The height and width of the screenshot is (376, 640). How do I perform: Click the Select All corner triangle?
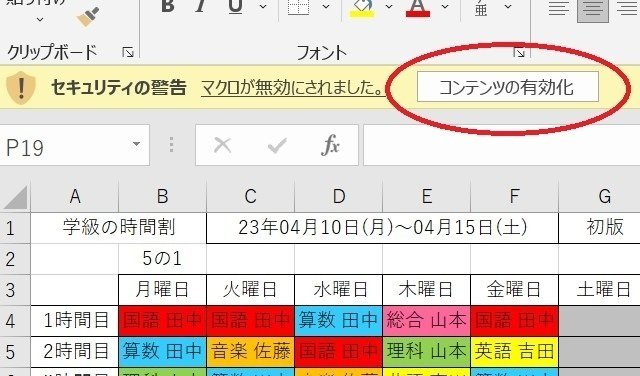15,197
